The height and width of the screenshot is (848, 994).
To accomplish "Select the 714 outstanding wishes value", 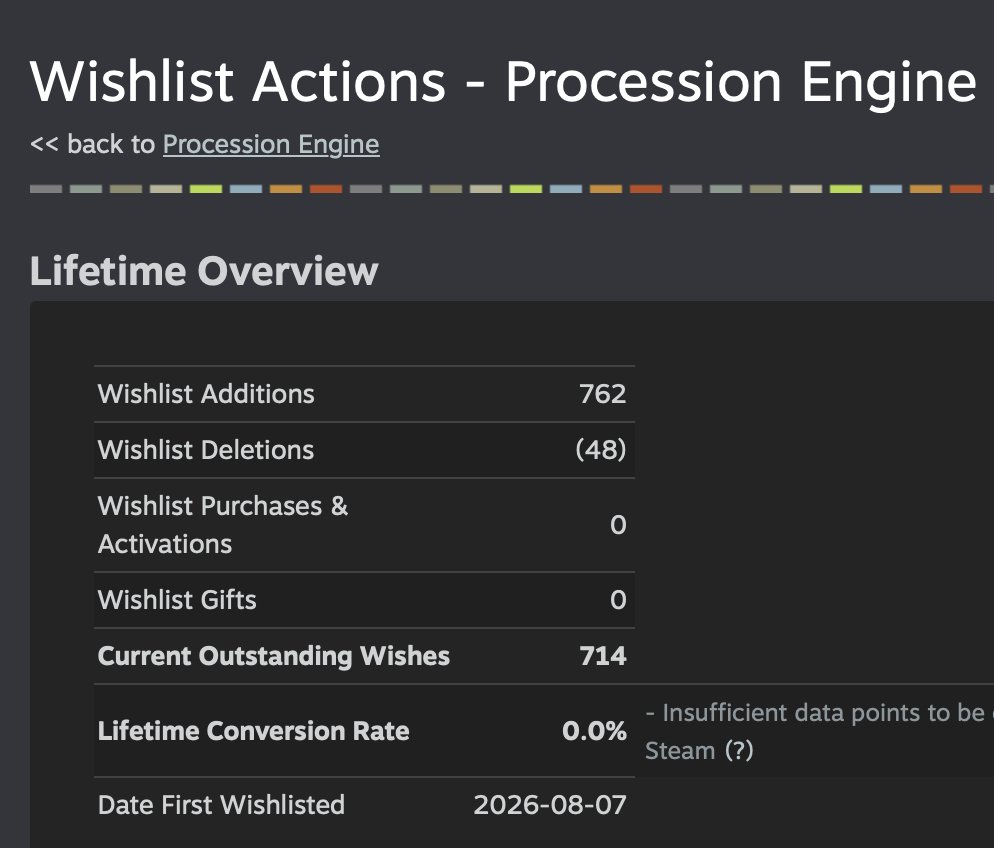I will coord(603,655).
